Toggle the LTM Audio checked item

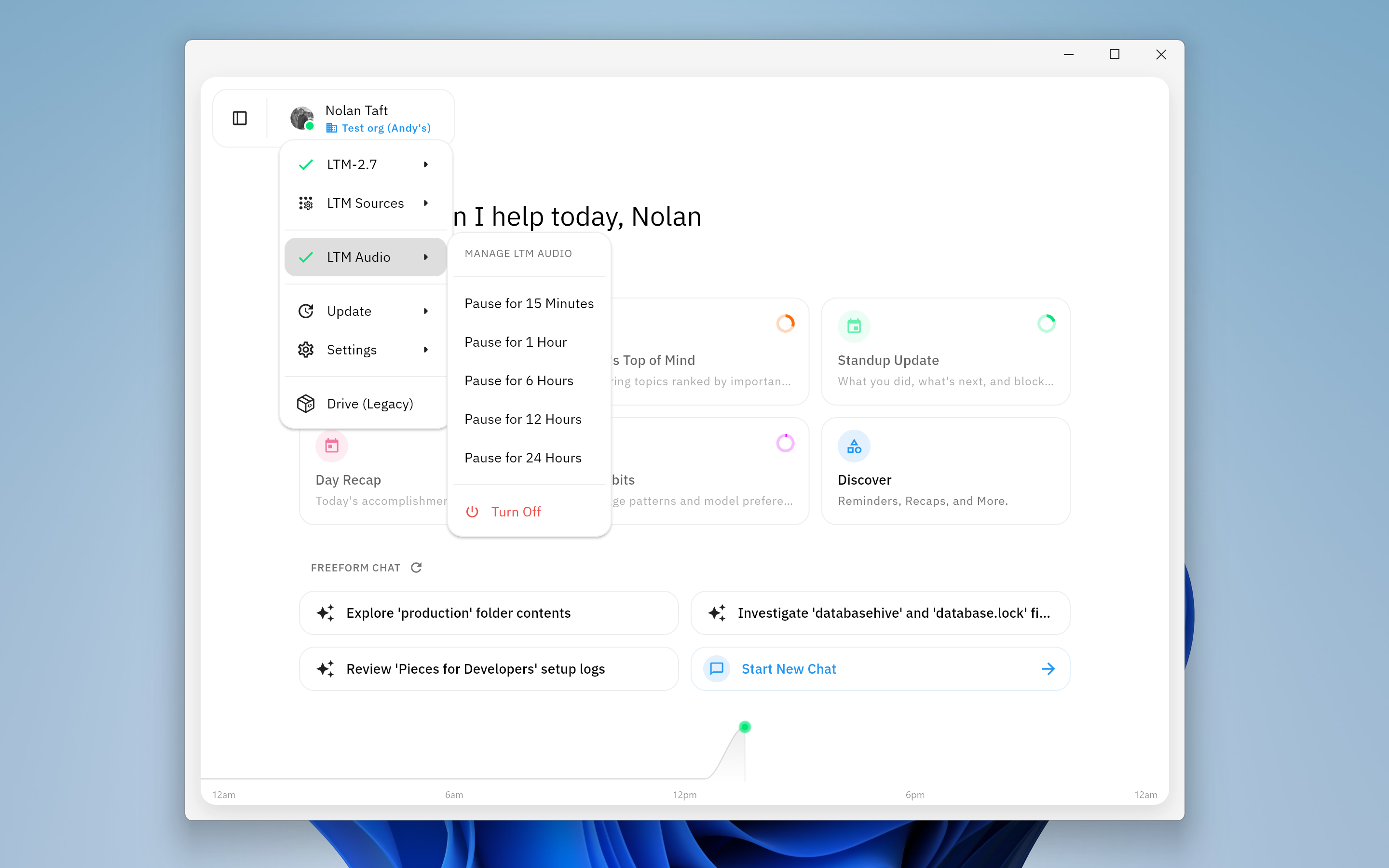click(358, 257)
